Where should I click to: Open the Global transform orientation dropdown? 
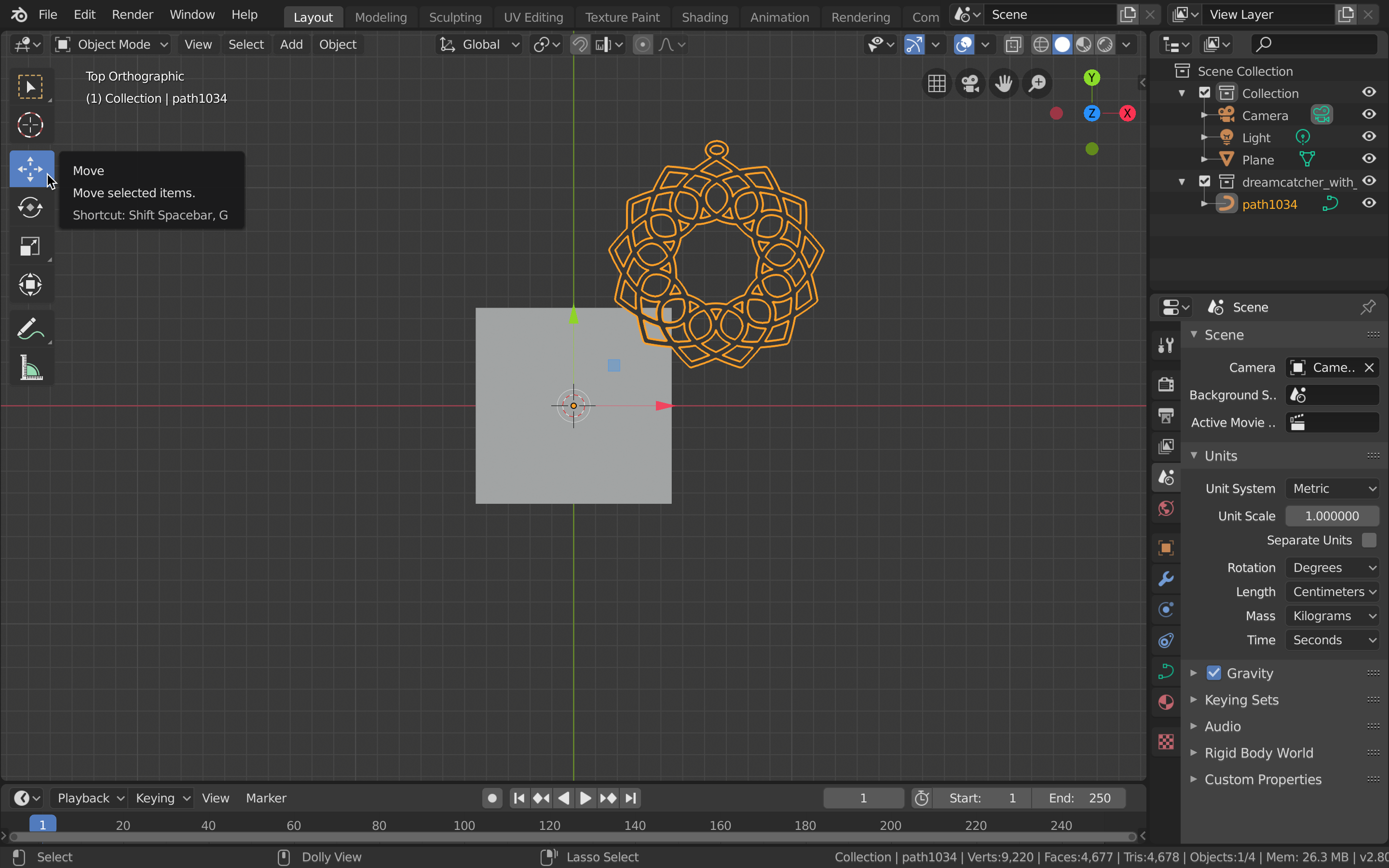pyautogui.click(x=479, y=44)
